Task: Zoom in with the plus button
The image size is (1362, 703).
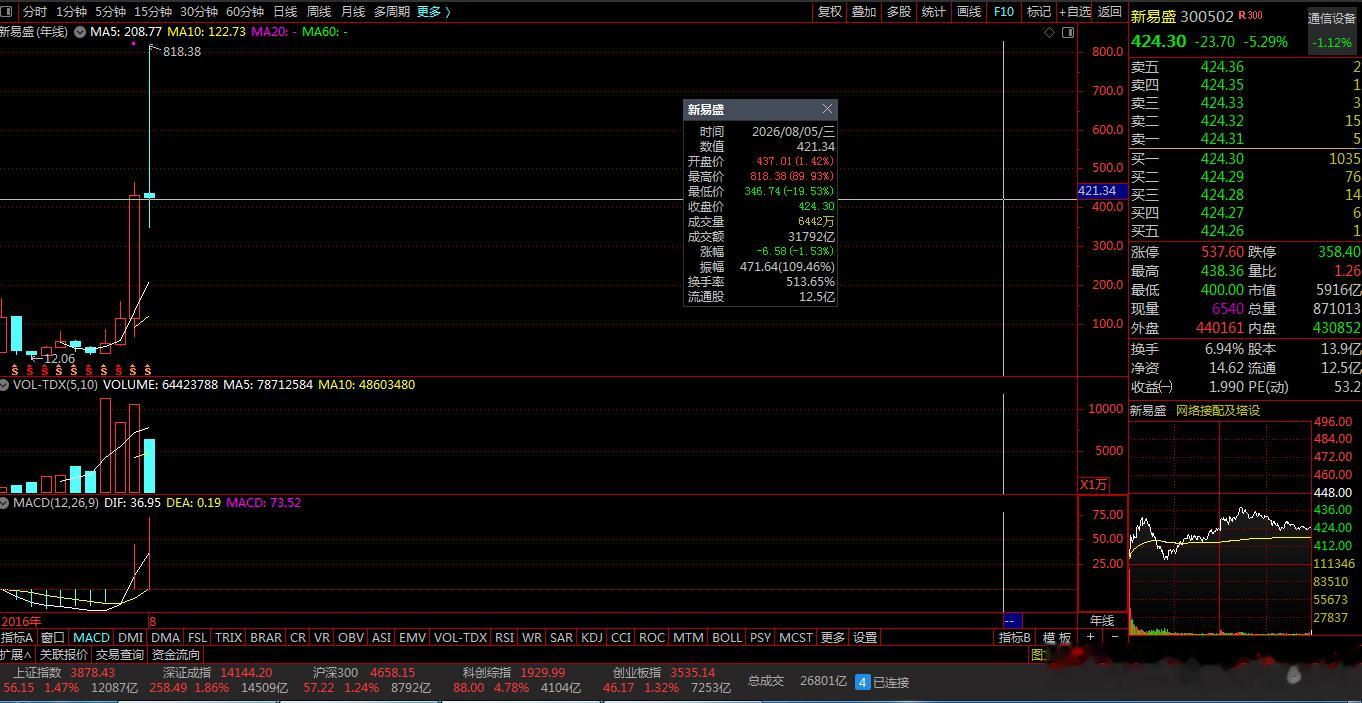Action: pyautogui.click(x=1091, y=637)
